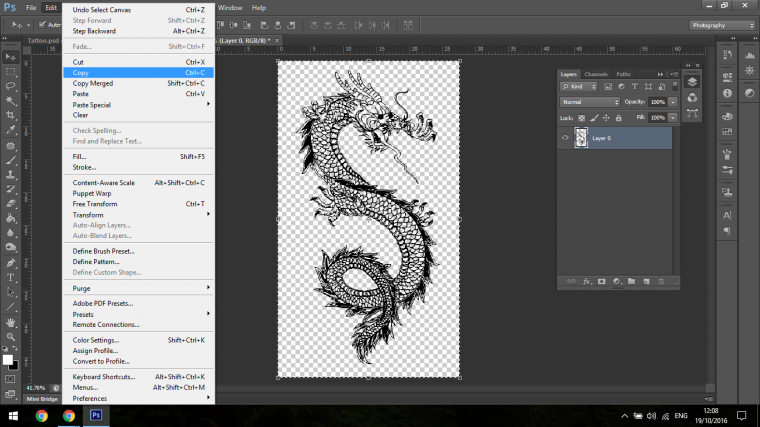Open the Help menu
The width and height of the screenshot is (760, 427).
(258, 8)
